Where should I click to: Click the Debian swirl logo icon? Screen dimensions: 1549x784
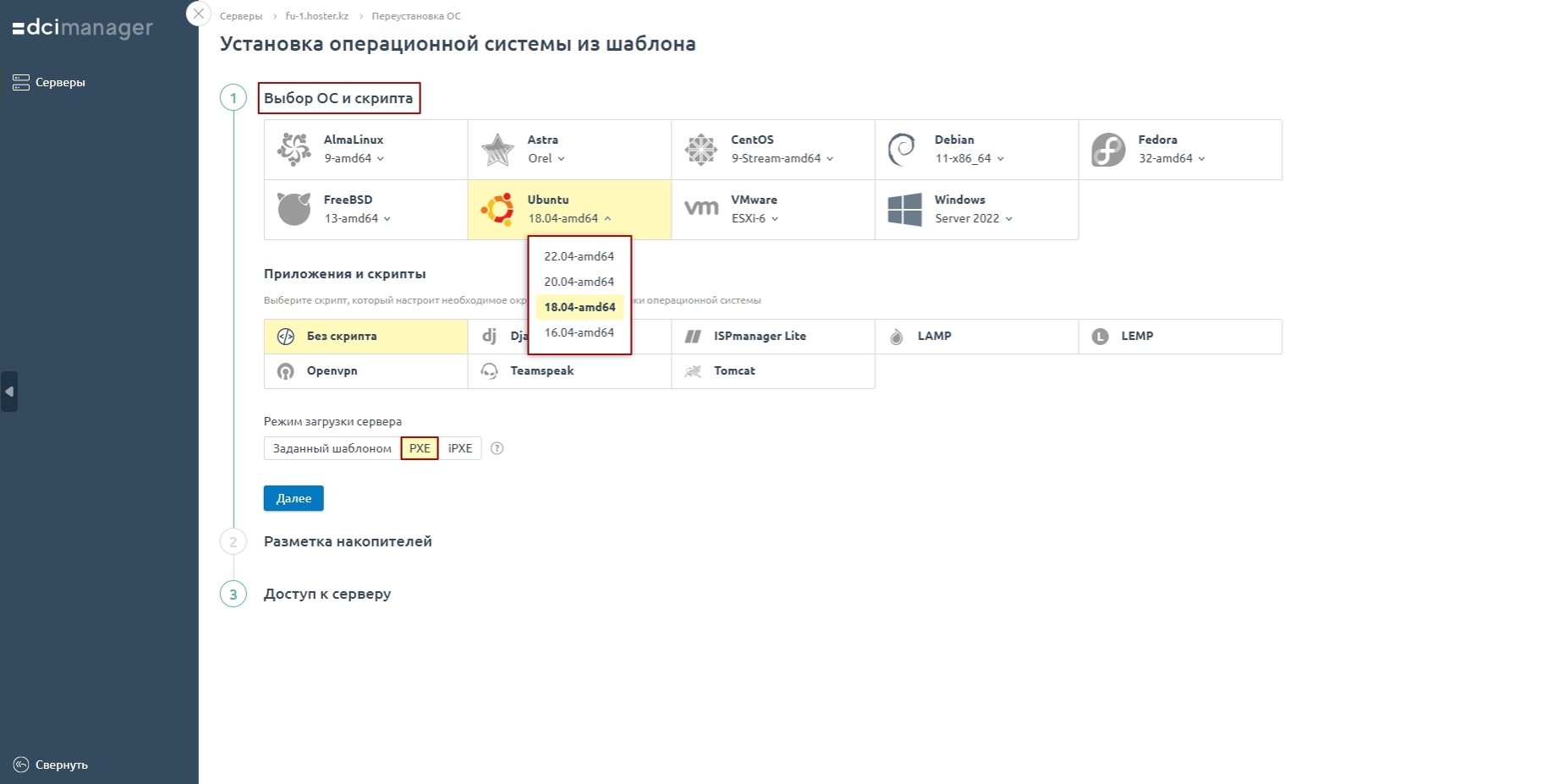[902, 150]
